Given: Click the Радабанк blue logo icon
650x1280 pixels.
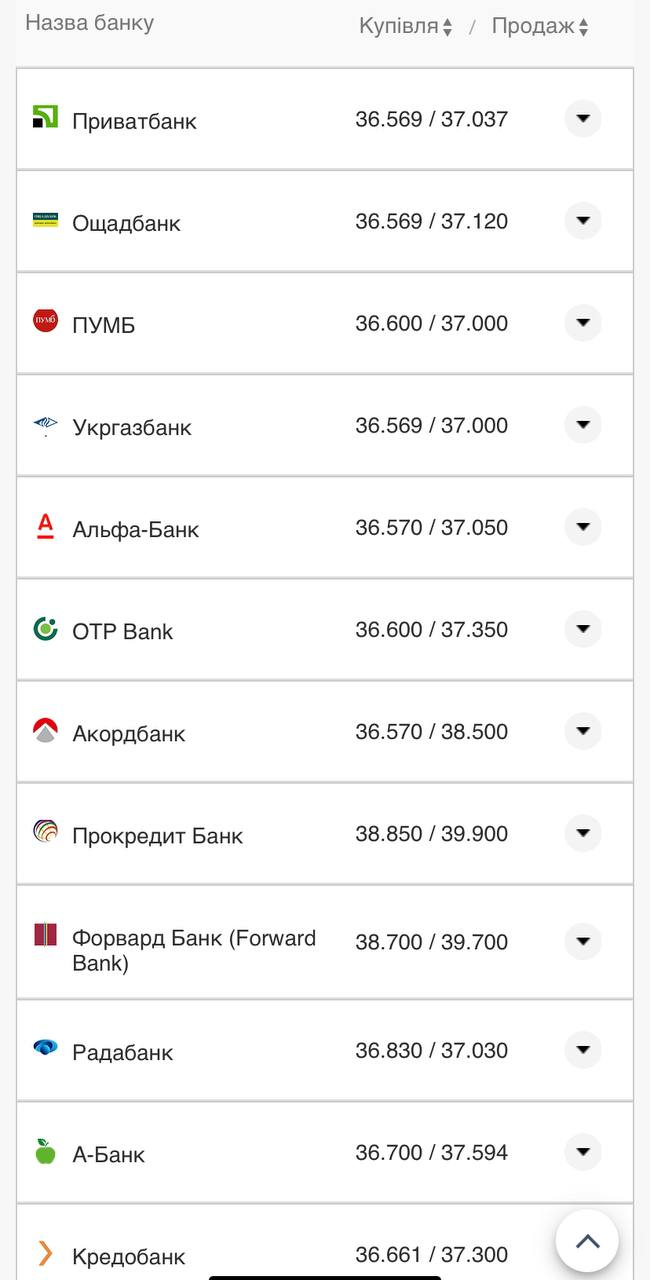Looking at the screenshot, I should click(x=45, y=1049).
